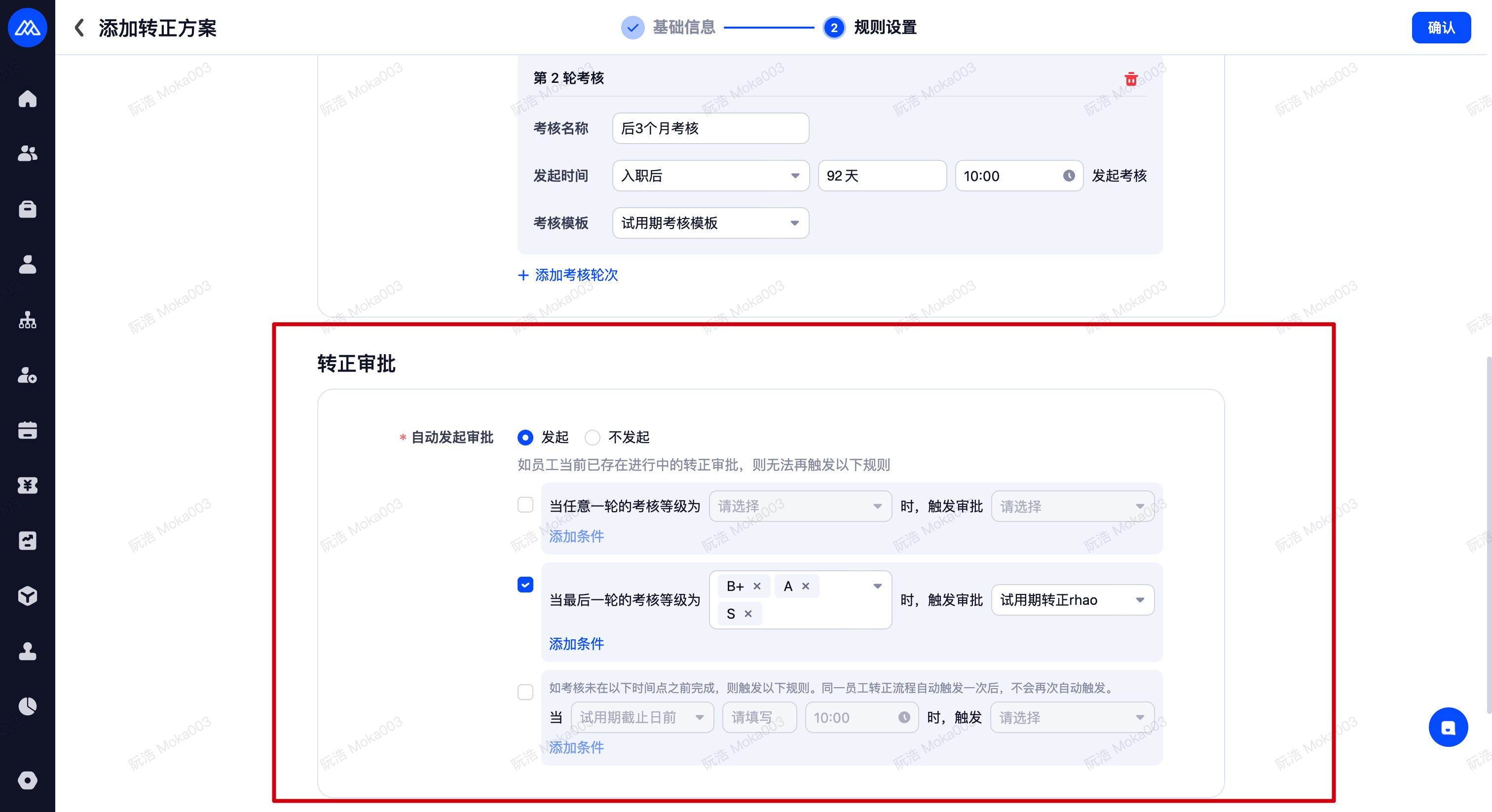1492x812 pixels.
Task: Click the clock icon in the 10:00 time field
Action: tap(1069, 176)
